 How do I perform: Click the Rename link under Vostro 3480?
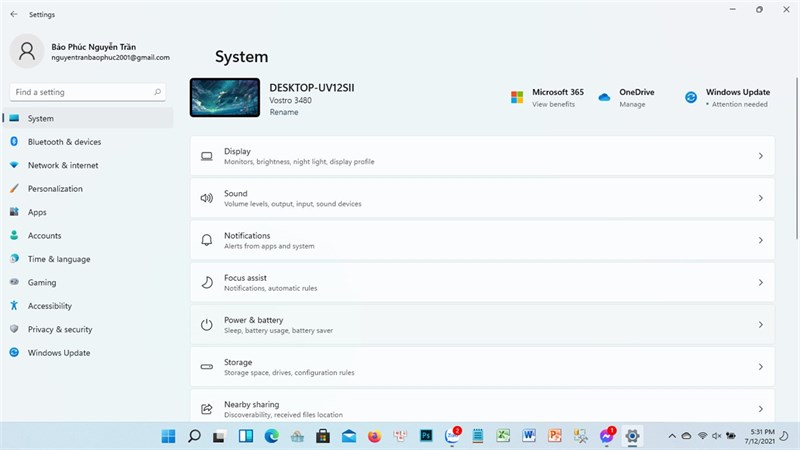pyautogui.click(x=284, y=112)
